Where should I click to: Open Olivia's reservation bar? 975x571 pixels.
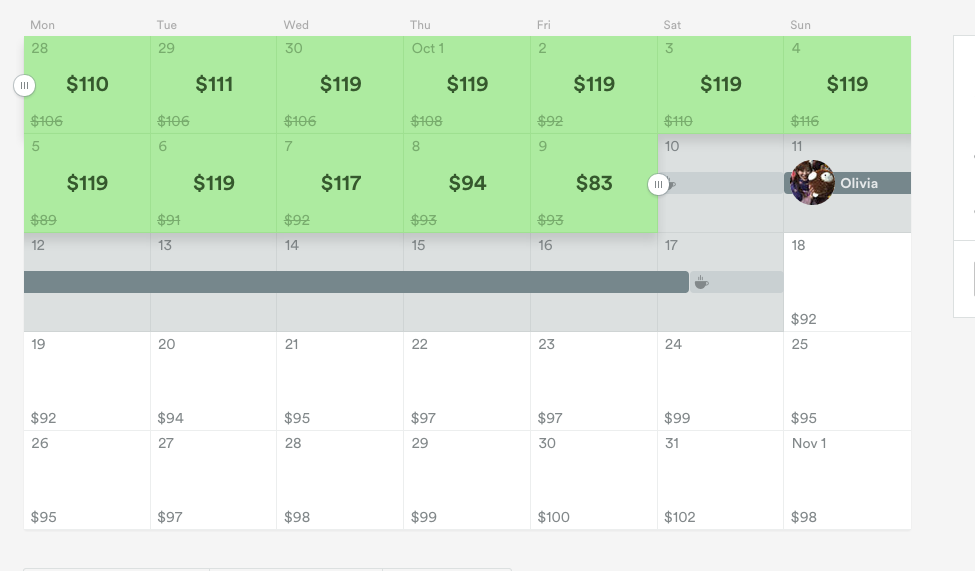pos(848,183)
